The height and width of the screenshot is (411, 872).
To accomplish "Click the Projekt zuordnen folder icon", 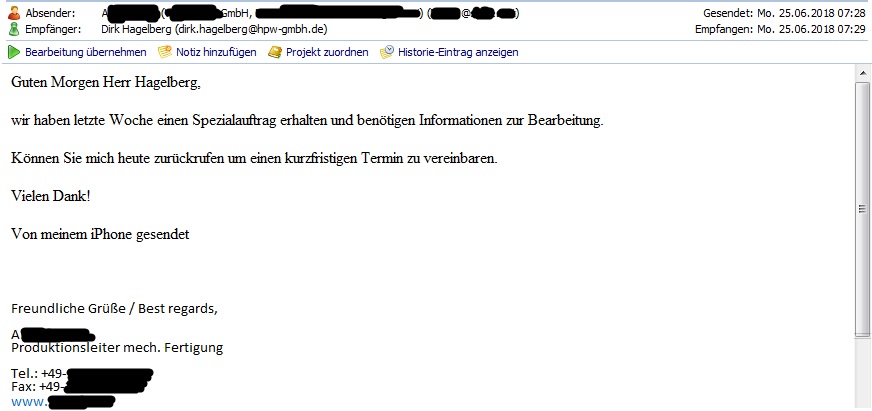I will pyautogui.click(x=275, y=52).
